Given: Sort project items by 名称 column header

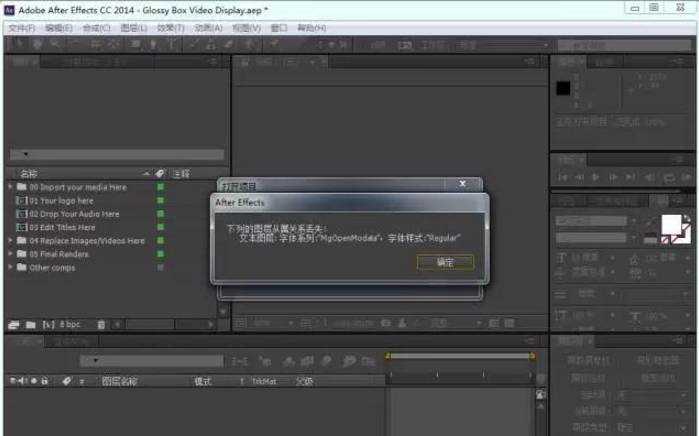Looking at the screenshot, I should coord(29,173).
